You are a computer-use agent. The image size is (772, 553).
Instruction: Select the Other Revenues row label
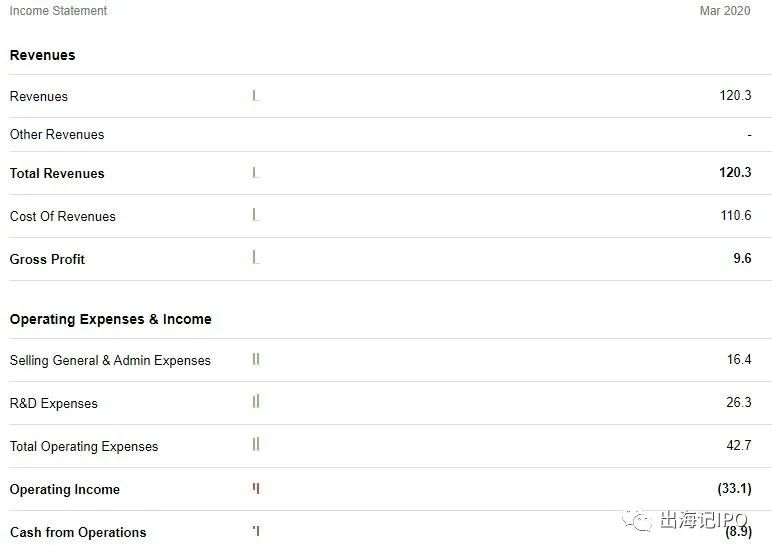click(57, 134)
